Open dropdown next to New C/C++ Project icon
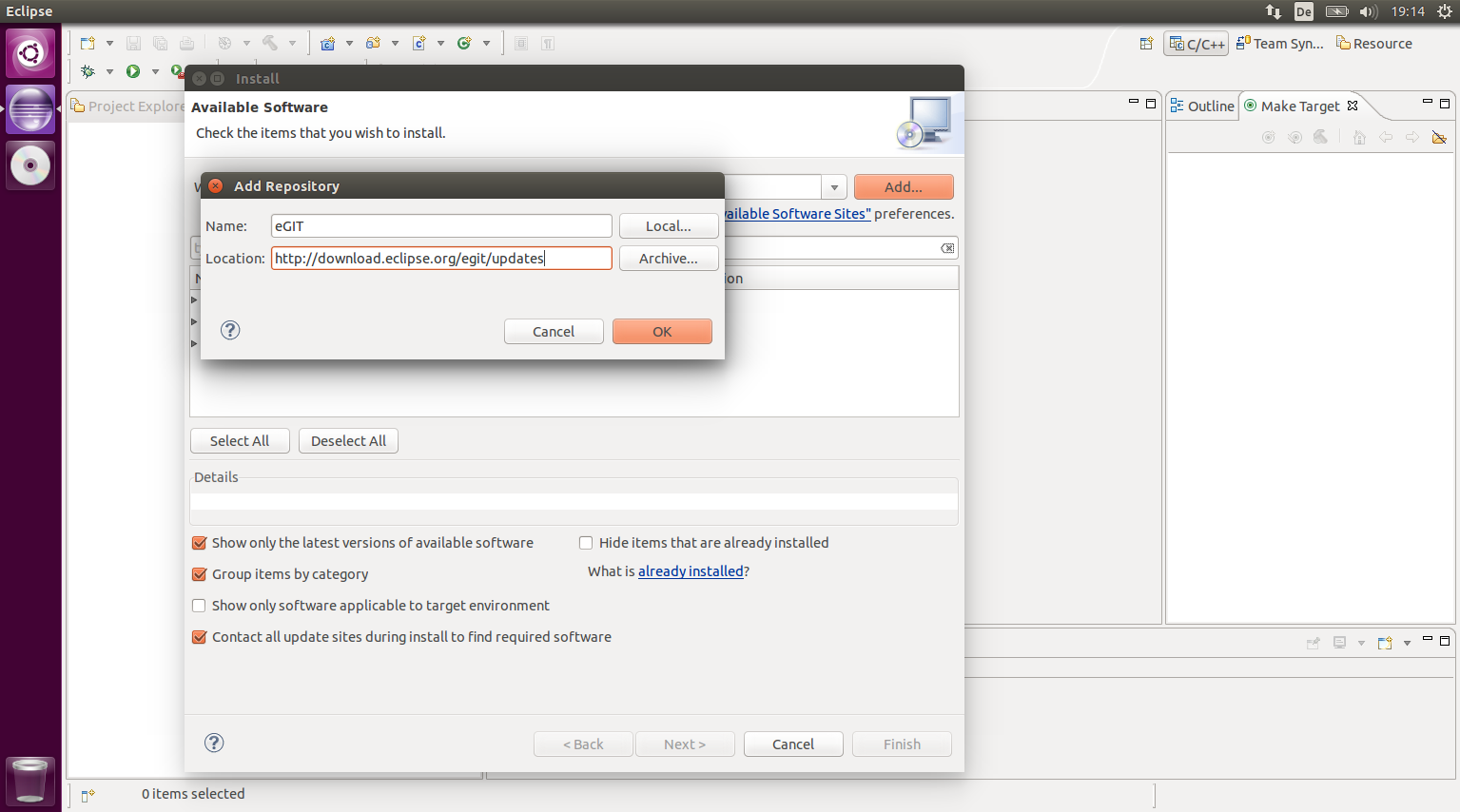This screenshot has height=812, width=1460. click(349, 43)
